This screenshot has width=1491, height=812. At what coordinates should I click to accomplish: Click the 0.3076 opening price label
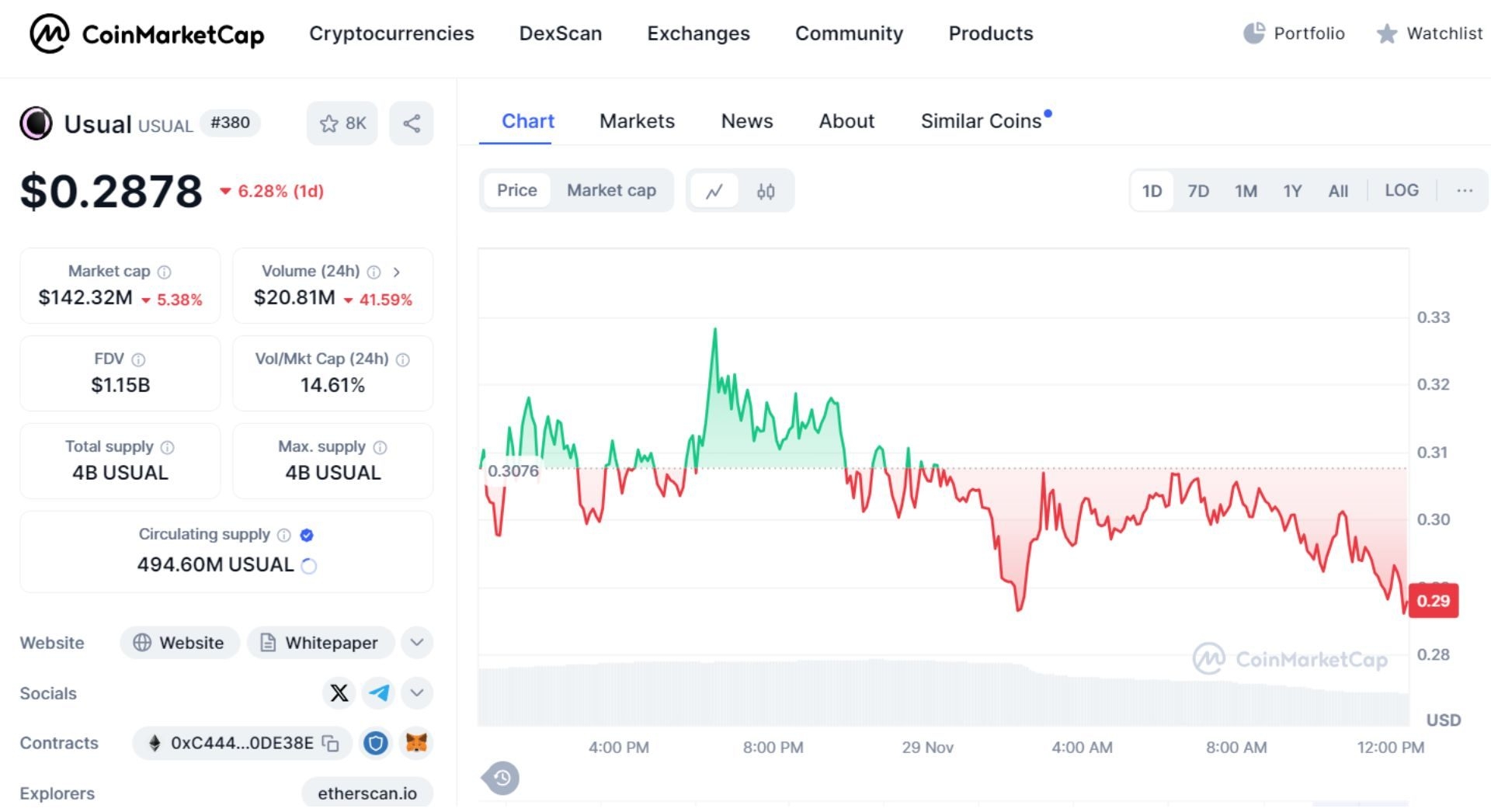tap(513, 471)
